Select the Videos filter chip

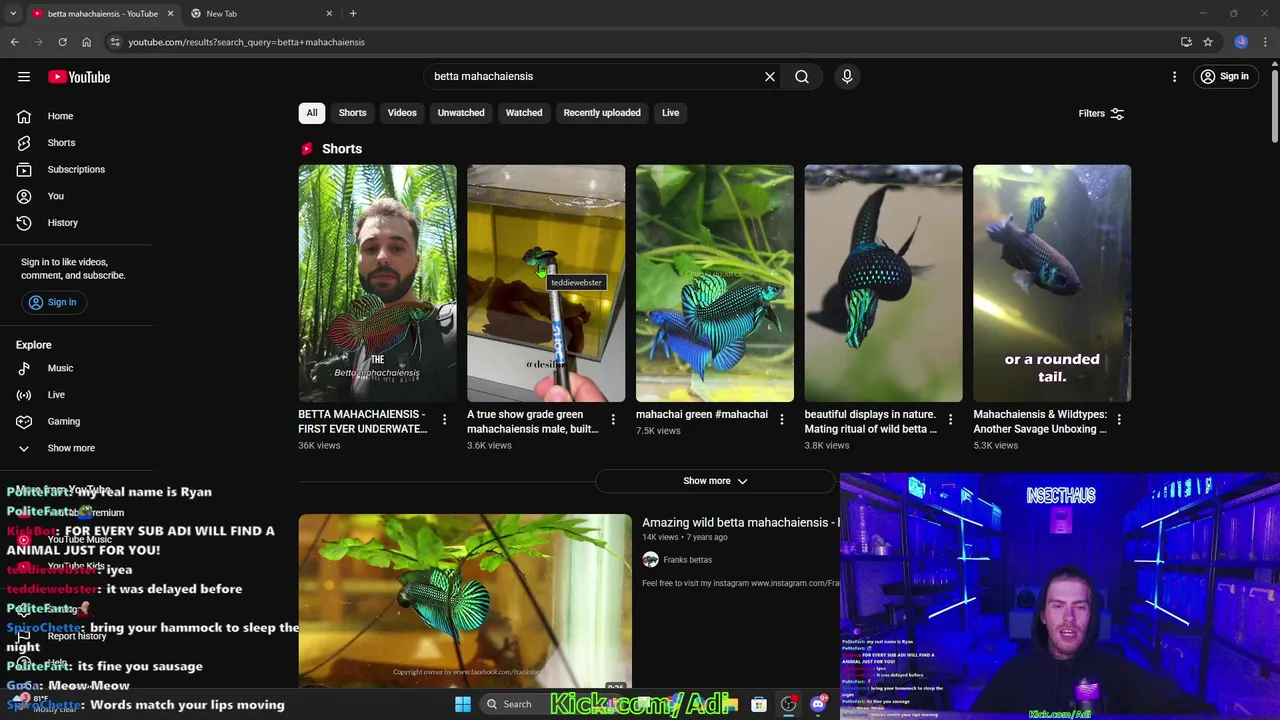click(402, 113)
